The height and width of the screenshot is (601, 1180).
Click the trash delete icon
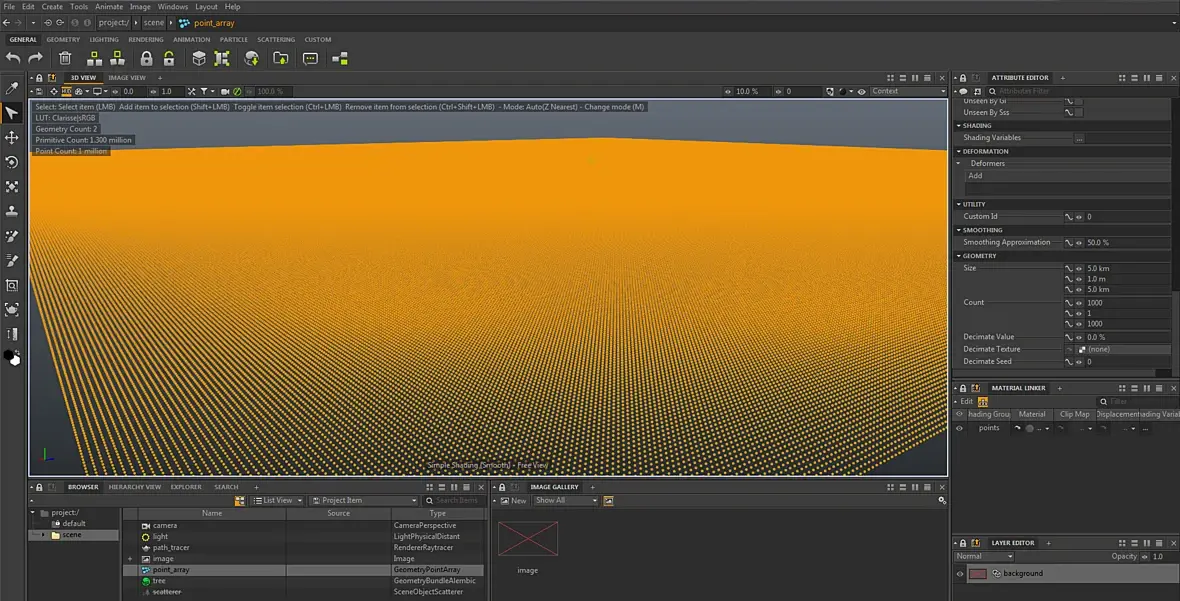(65, 59)
